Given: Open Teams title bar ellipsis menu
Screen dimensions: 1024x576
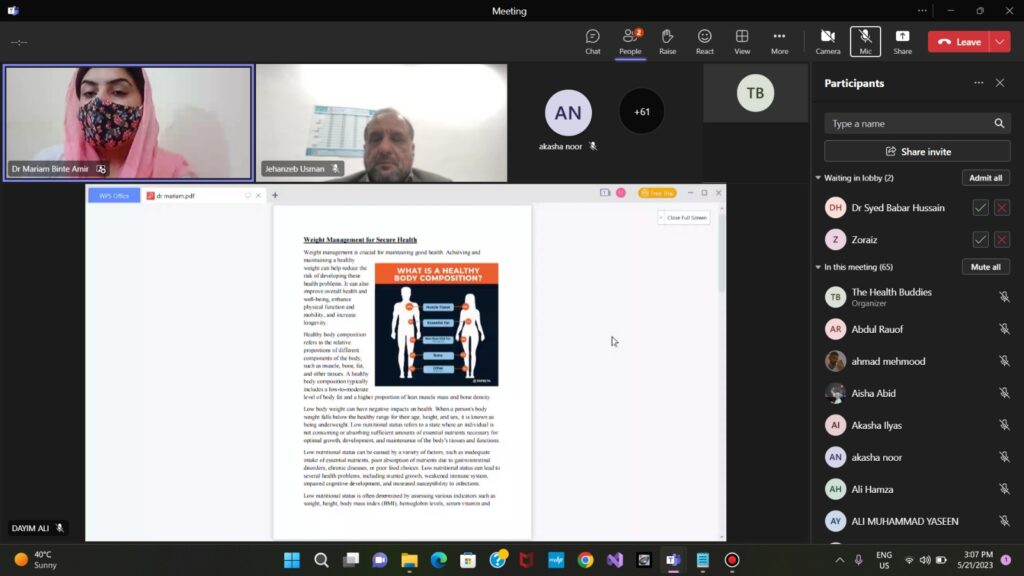Looking at the screenshot, I should [922, 10].
